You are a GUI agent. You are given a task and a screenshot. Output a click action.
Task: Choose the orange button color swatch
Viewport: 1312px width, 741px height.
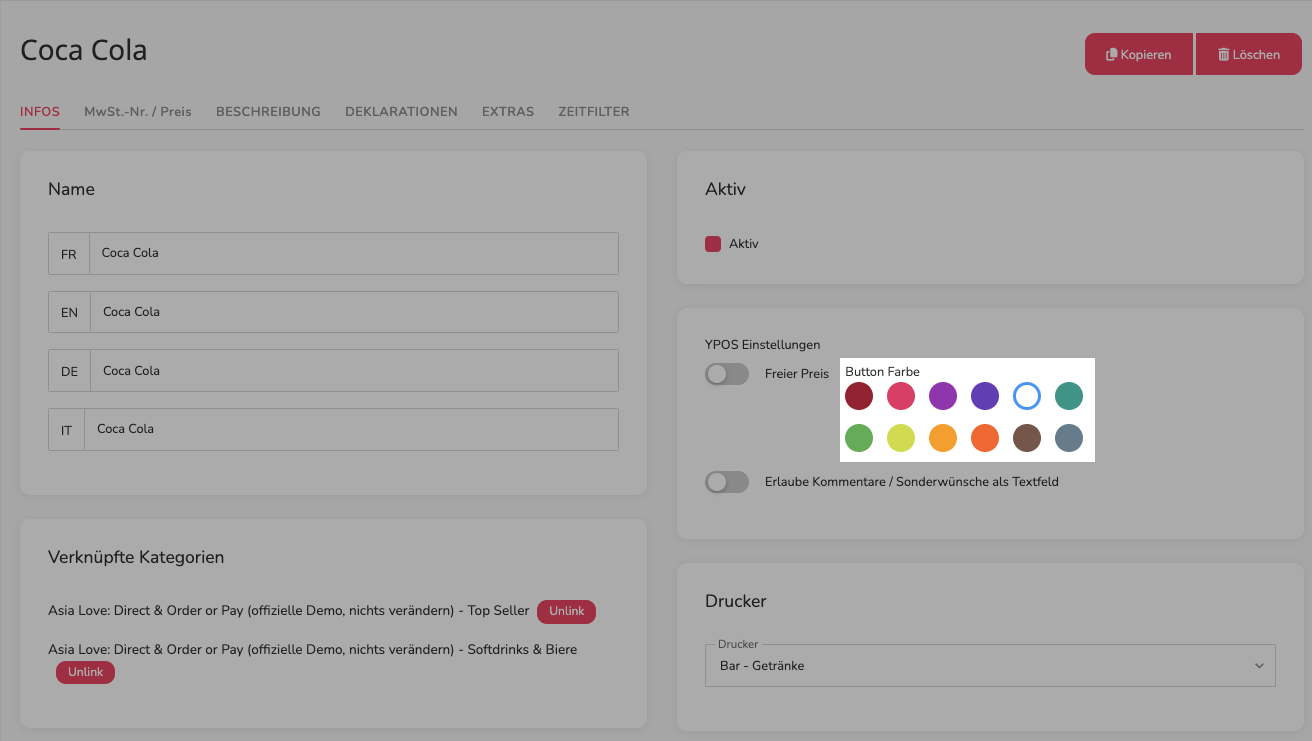943,438
